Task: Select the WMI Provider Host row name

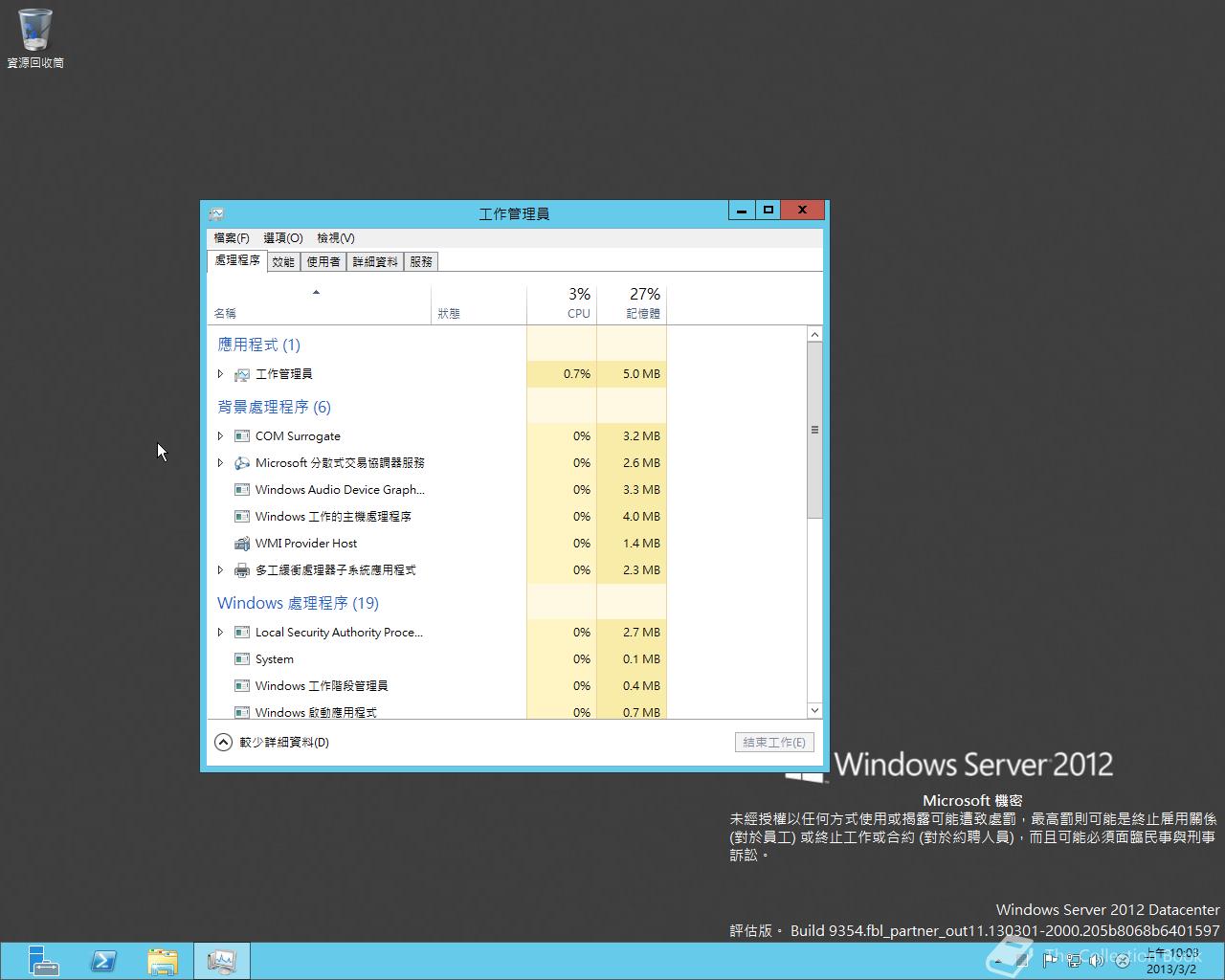Action: tap(306, 544)
